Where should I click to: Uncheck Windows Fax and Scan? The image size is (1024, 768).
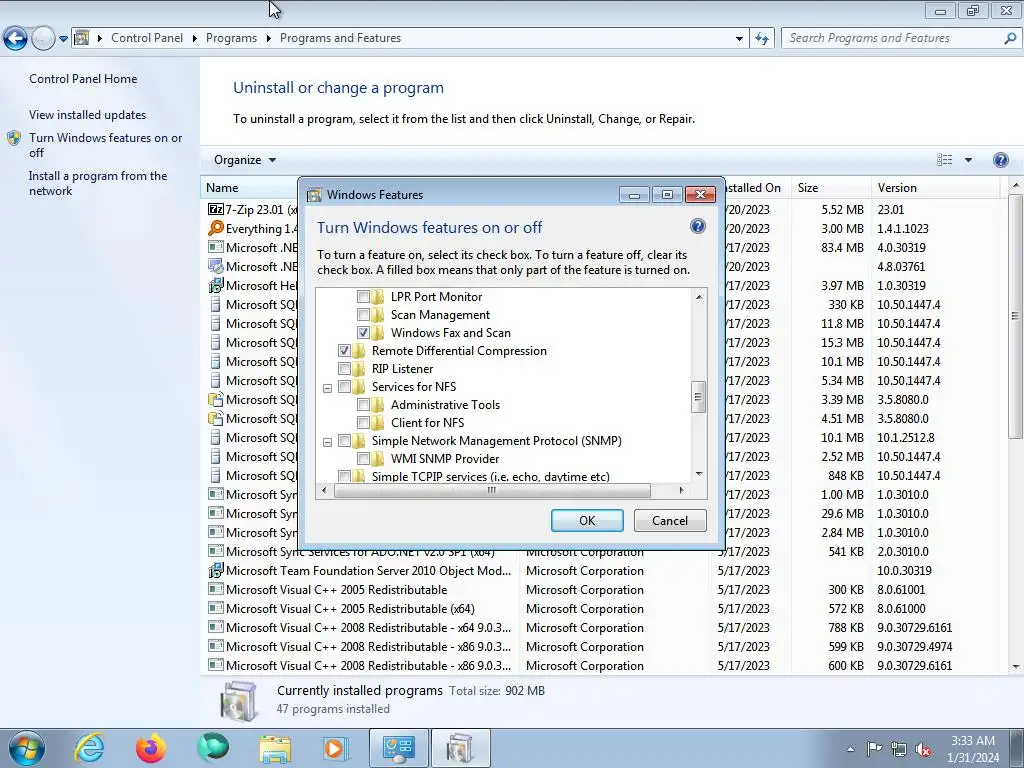point(363,332)
